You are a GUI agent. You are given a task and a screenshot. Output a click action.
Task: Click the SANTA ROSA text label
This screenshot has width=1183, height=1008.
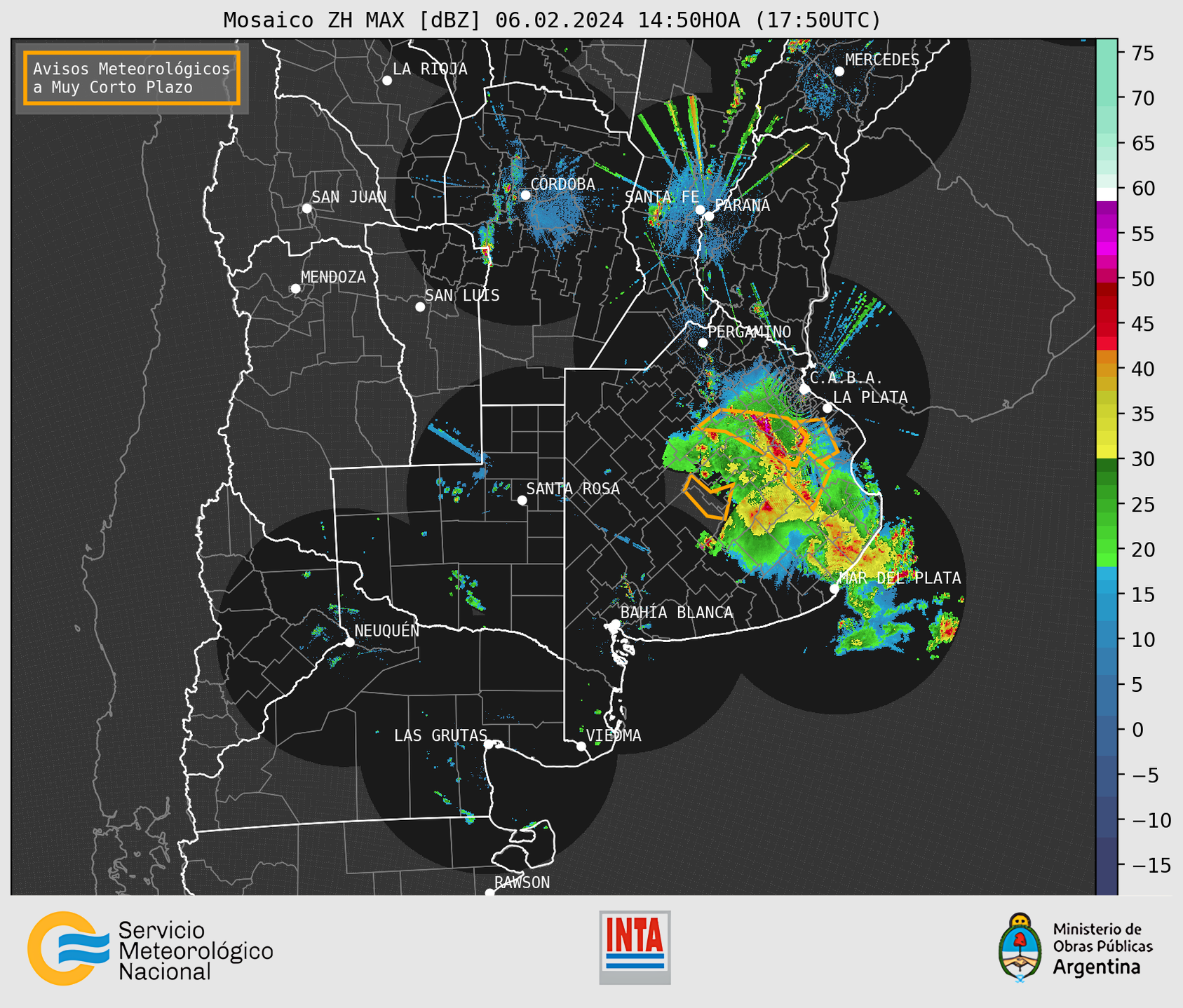click(x=573, y=489)
